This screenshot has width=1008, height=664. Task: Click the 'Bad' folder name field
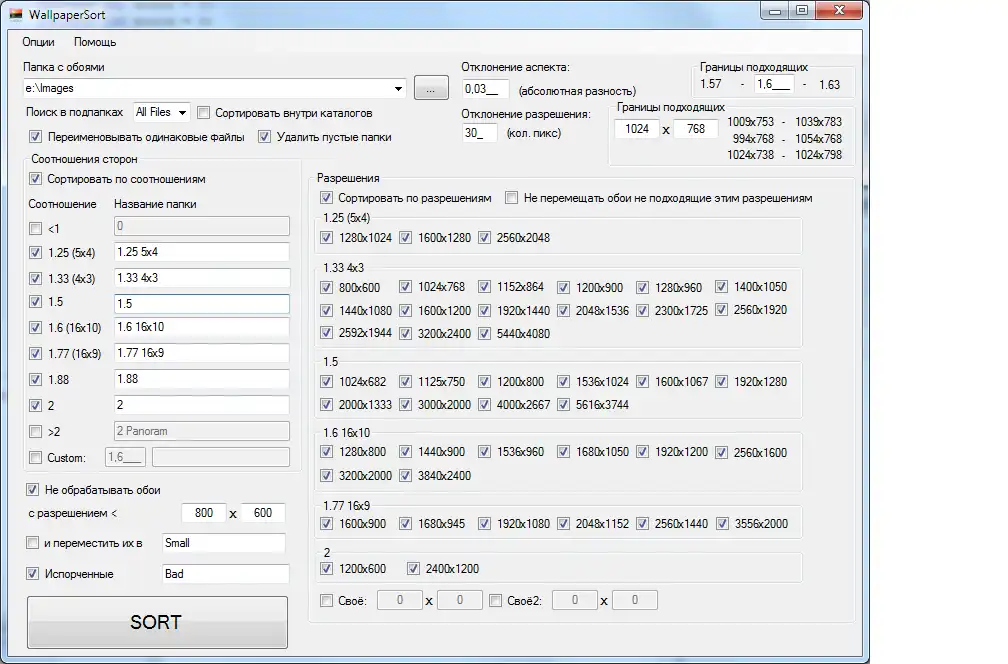click(x=226, y=574)
